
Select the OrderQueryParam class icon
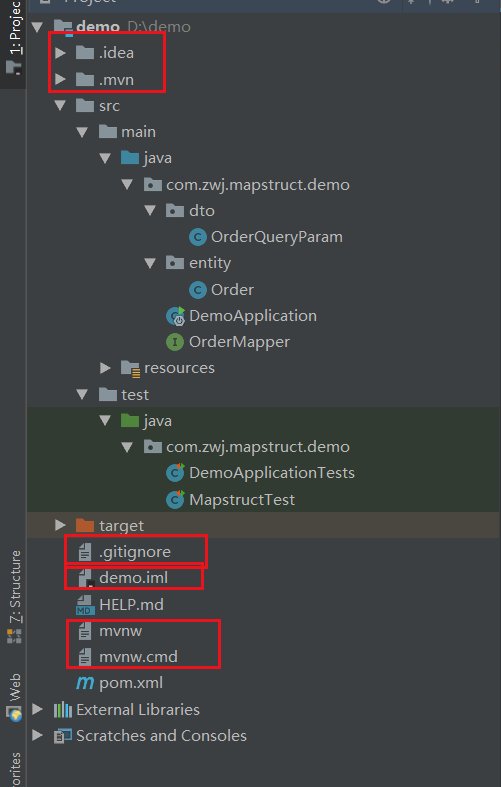[198, 237]
